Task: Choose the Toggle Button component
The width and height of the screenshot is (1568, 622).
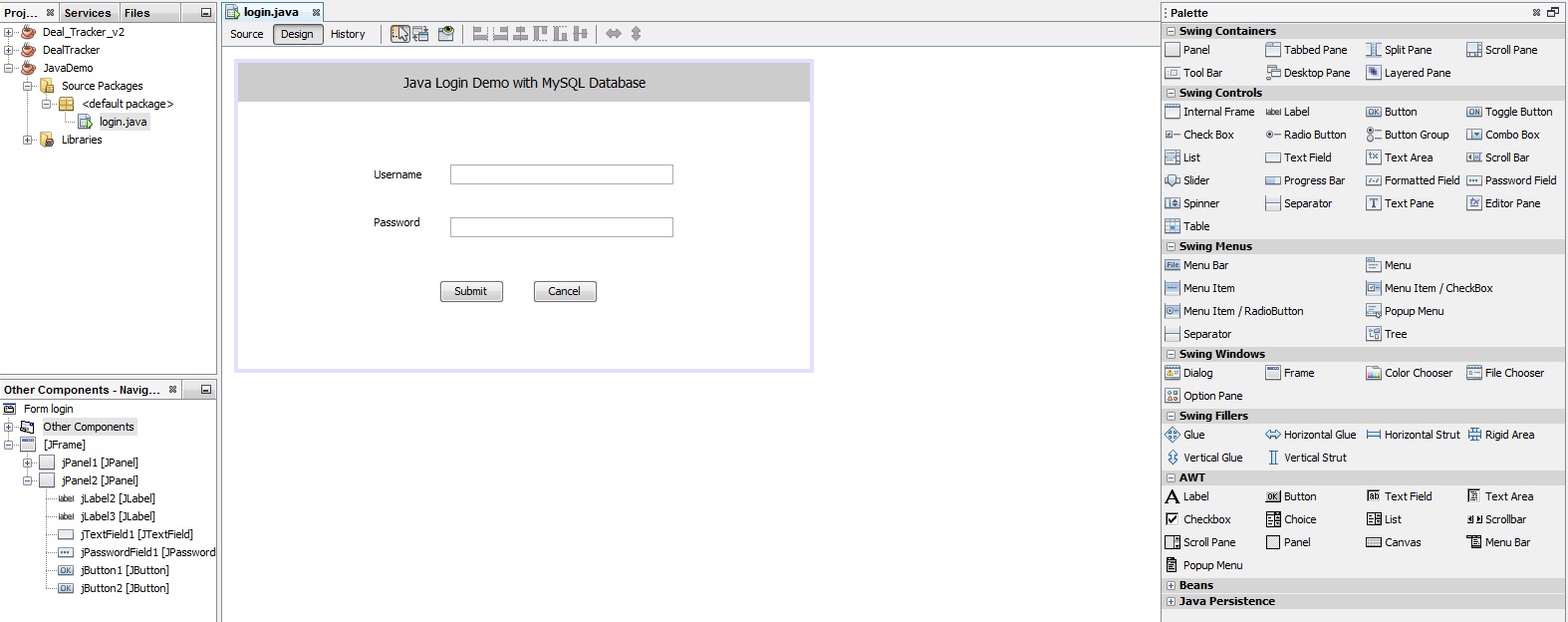Action: click(1509, 112)
